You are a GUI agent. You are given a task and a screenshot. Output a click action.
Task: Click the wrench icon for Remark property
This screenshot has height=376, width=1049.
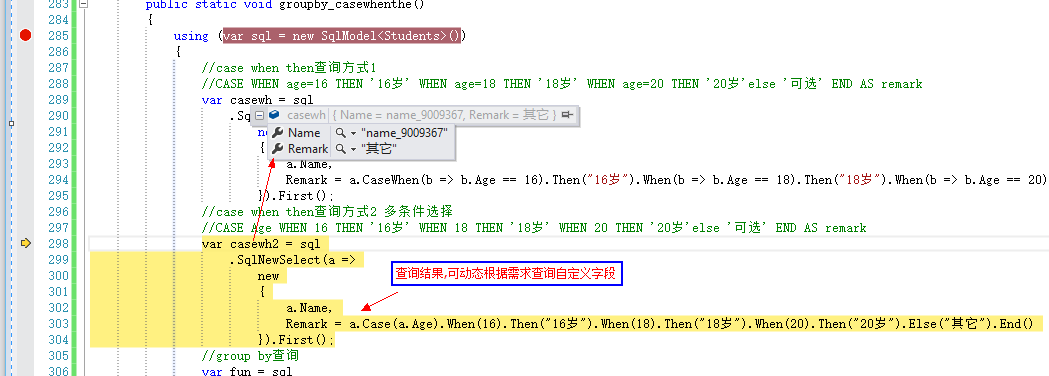278,149
